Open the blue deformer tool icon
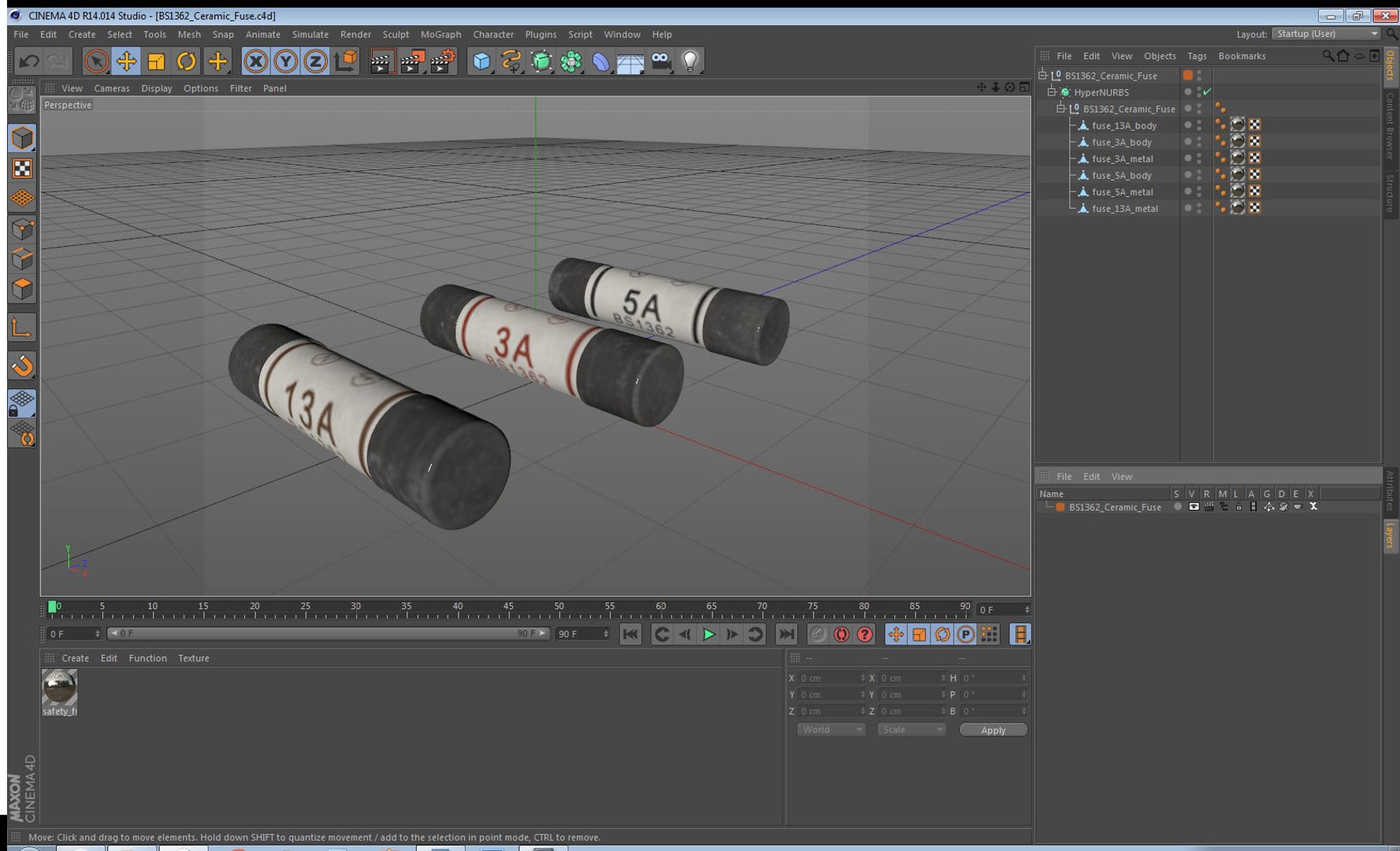 (x=601, y=61)
